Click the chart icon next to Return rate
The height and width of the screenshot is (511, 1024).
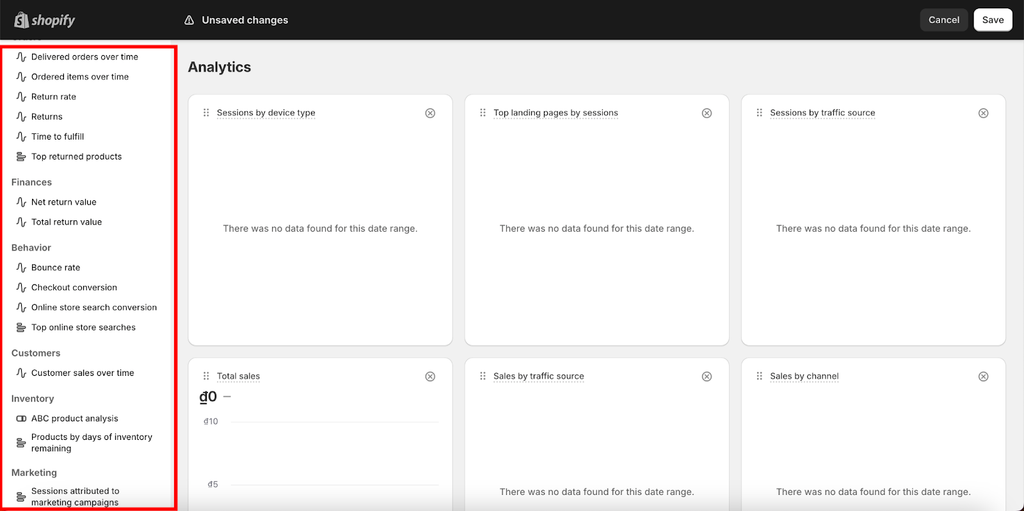pyautogui.click(x=21, y=97)
